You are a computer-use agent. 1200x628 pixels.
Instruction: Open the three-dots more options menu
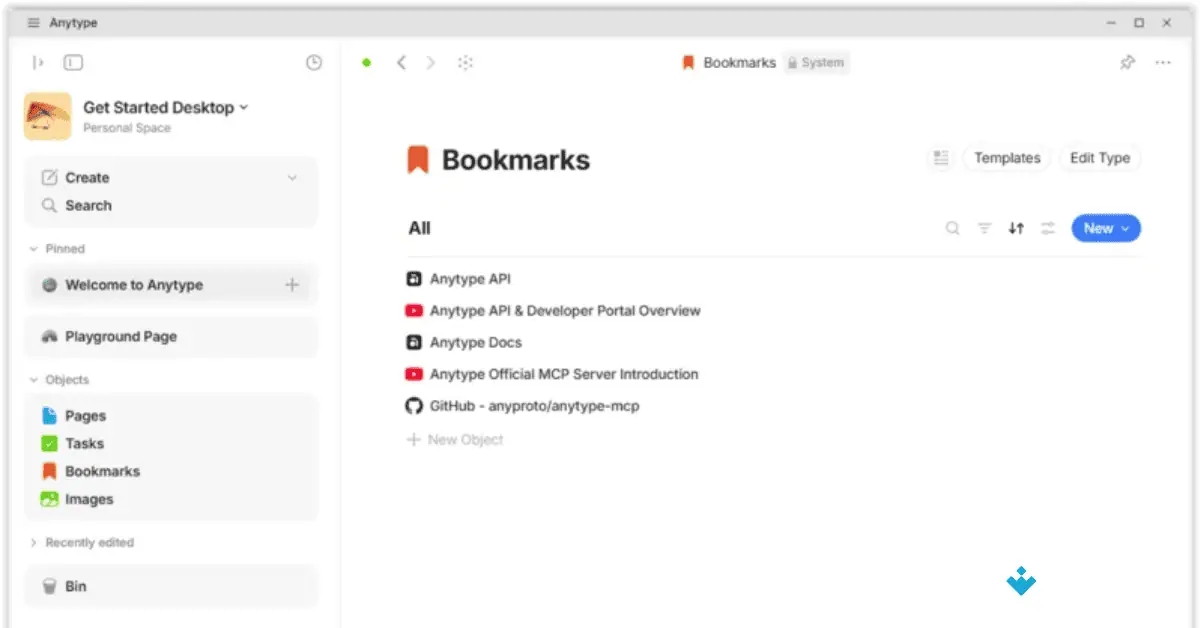[1163, 63]
